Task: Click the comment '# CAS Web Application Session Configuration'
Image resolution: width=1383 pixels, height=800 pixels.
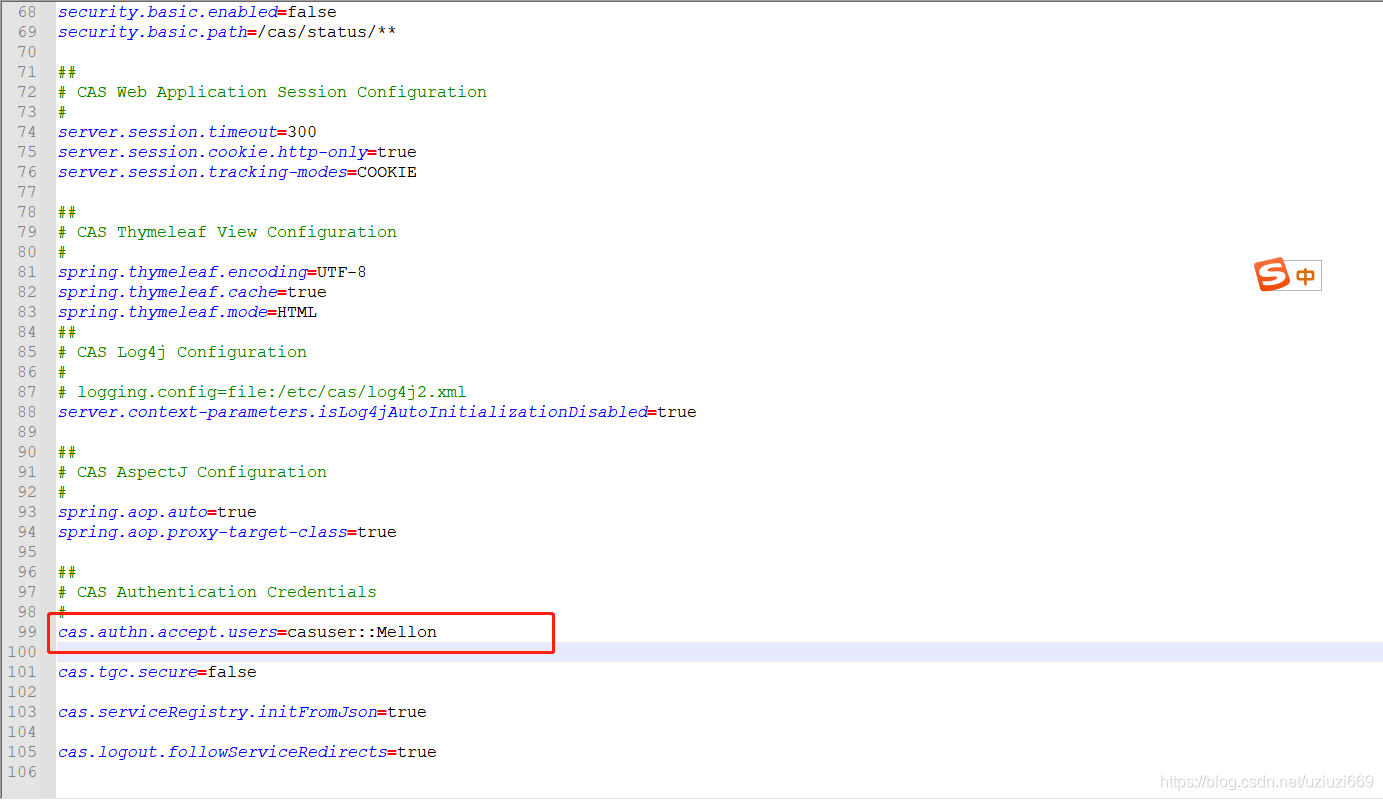Action: click(272, 92)
